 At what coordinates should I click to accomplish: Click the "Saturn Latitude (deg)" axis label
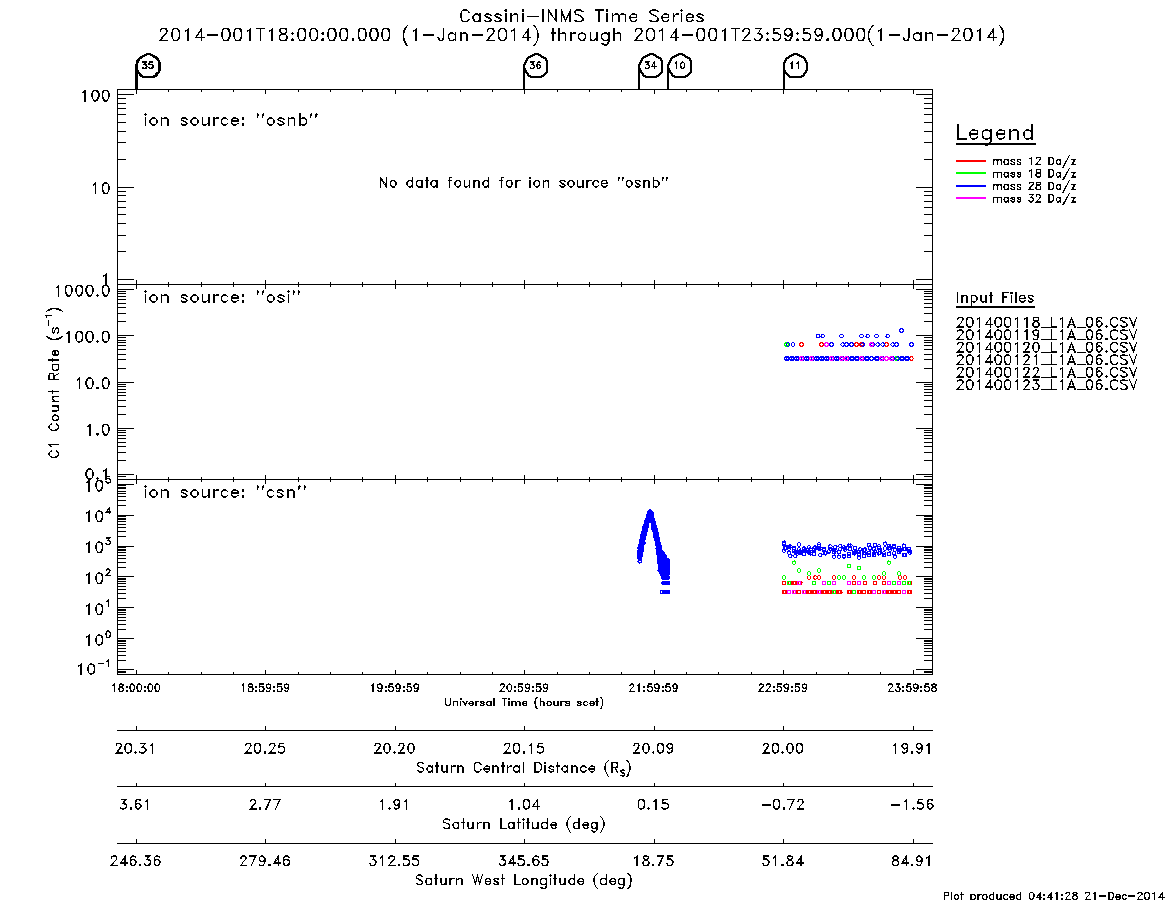524,824
